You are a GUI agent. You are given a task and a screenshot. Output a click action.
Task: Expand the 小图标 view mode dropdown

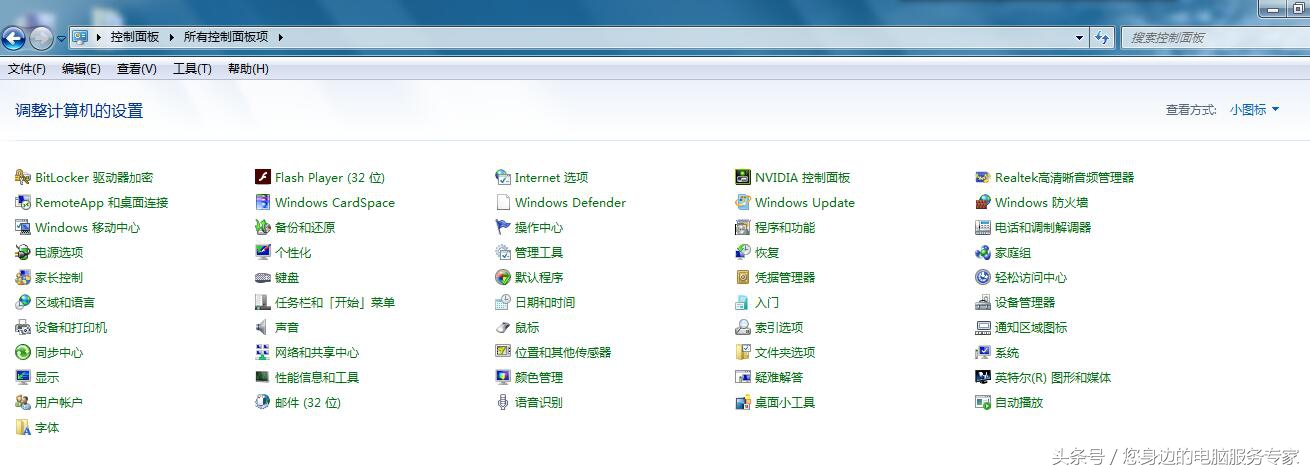1254,110
